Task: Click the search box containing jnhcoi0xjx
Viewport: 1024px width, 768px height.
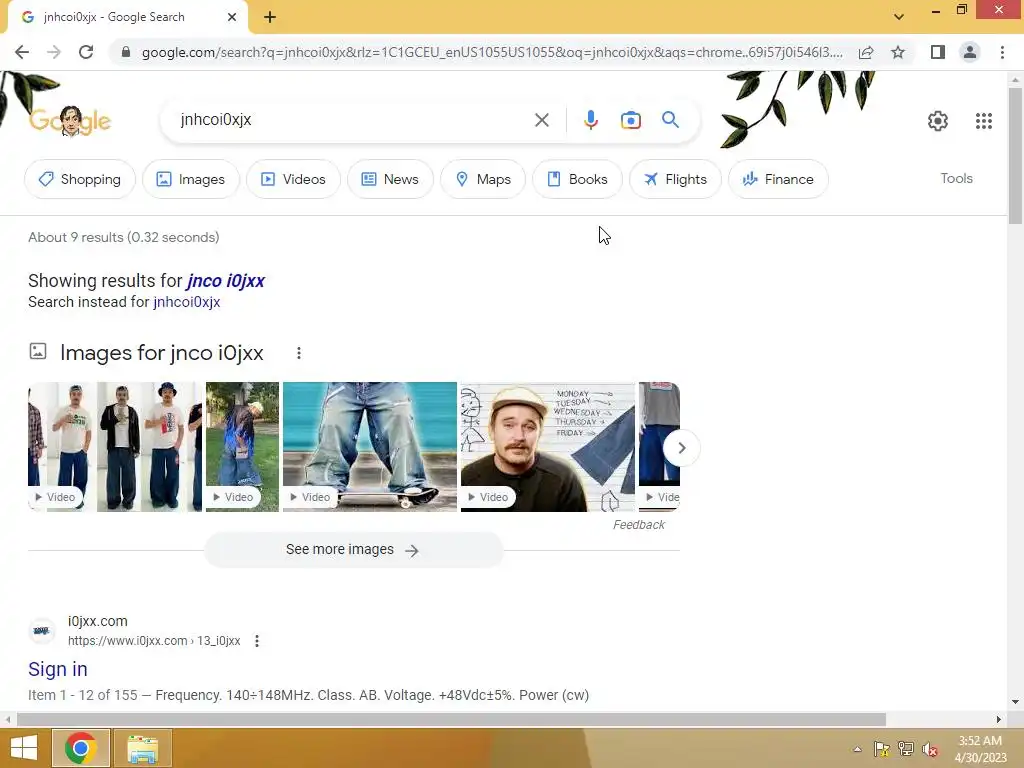Action: pos(353,120)
